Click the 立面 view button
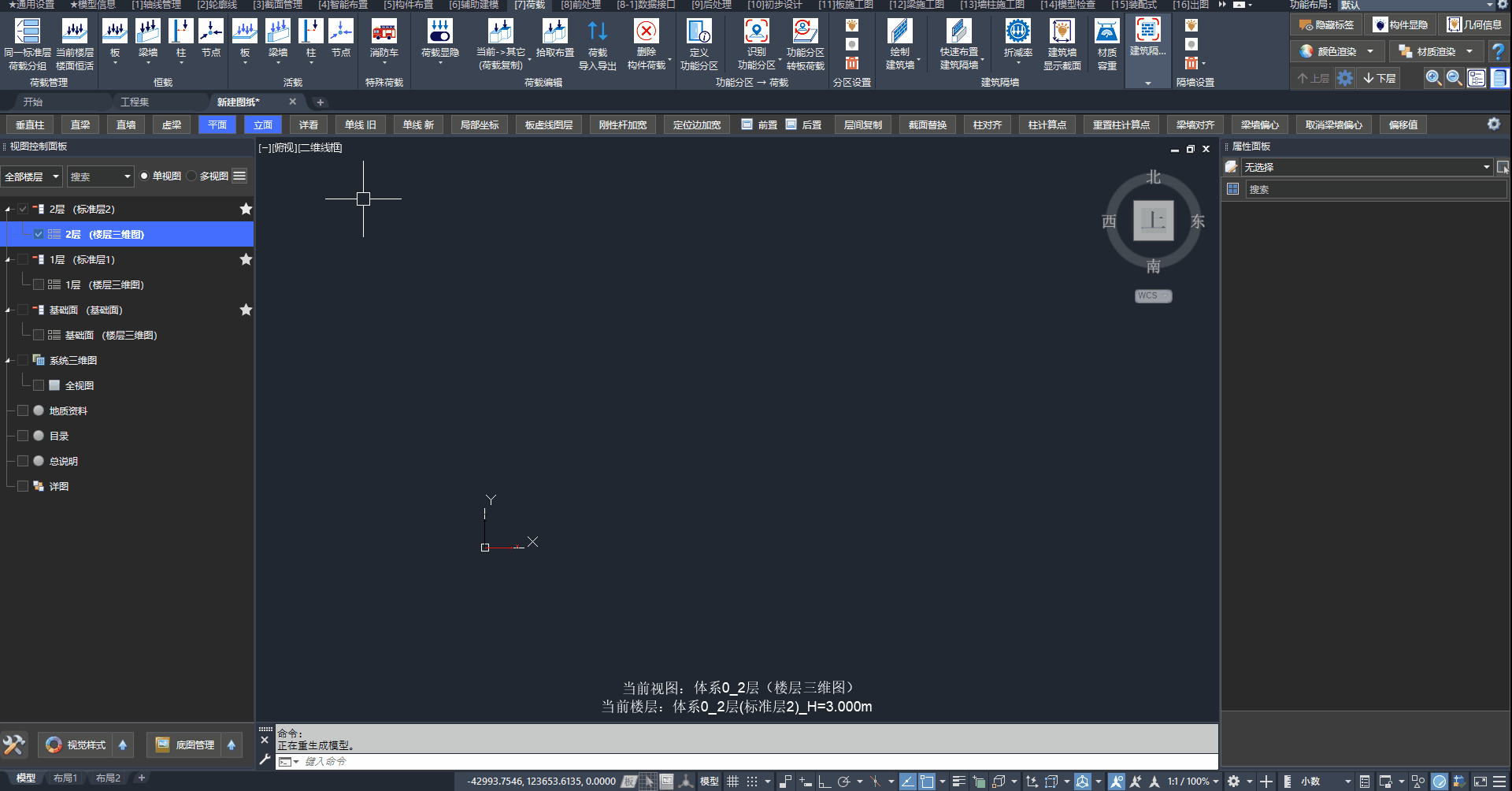The image size is (1512, 791). (263, 124)
